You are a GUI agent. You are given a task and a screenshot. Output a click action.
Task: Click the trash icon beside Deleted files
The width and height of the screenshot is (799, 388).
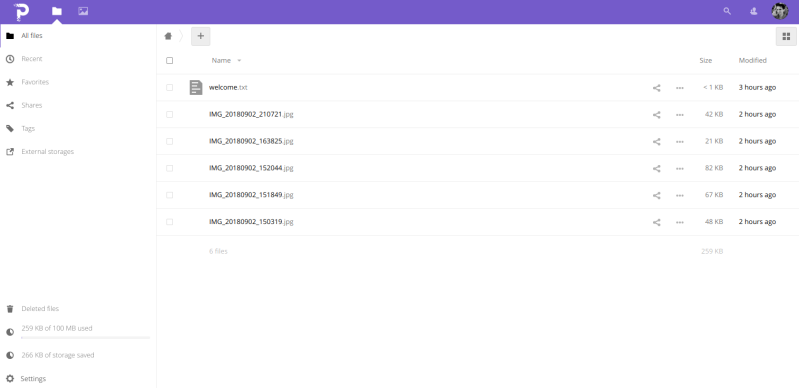[10, 309]
